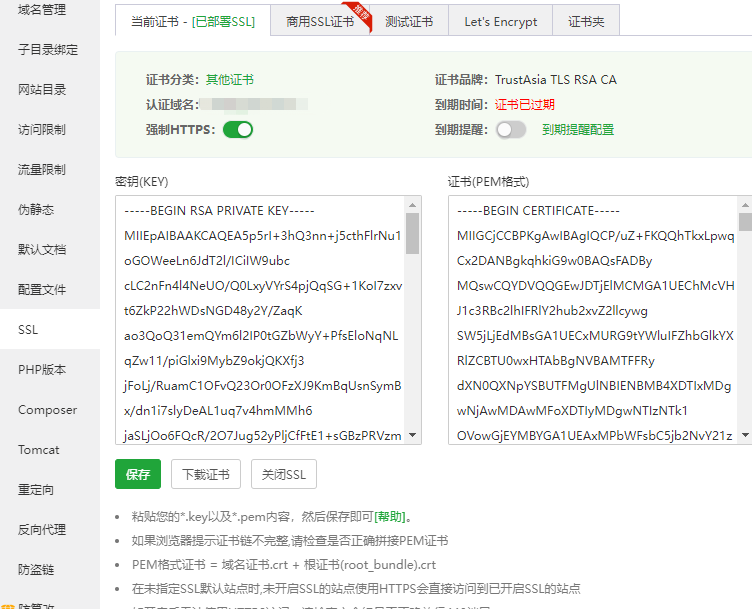Open PHP版本 settings
The height and width of the screenshot is (609, 752).
click(x=42, y=370)
